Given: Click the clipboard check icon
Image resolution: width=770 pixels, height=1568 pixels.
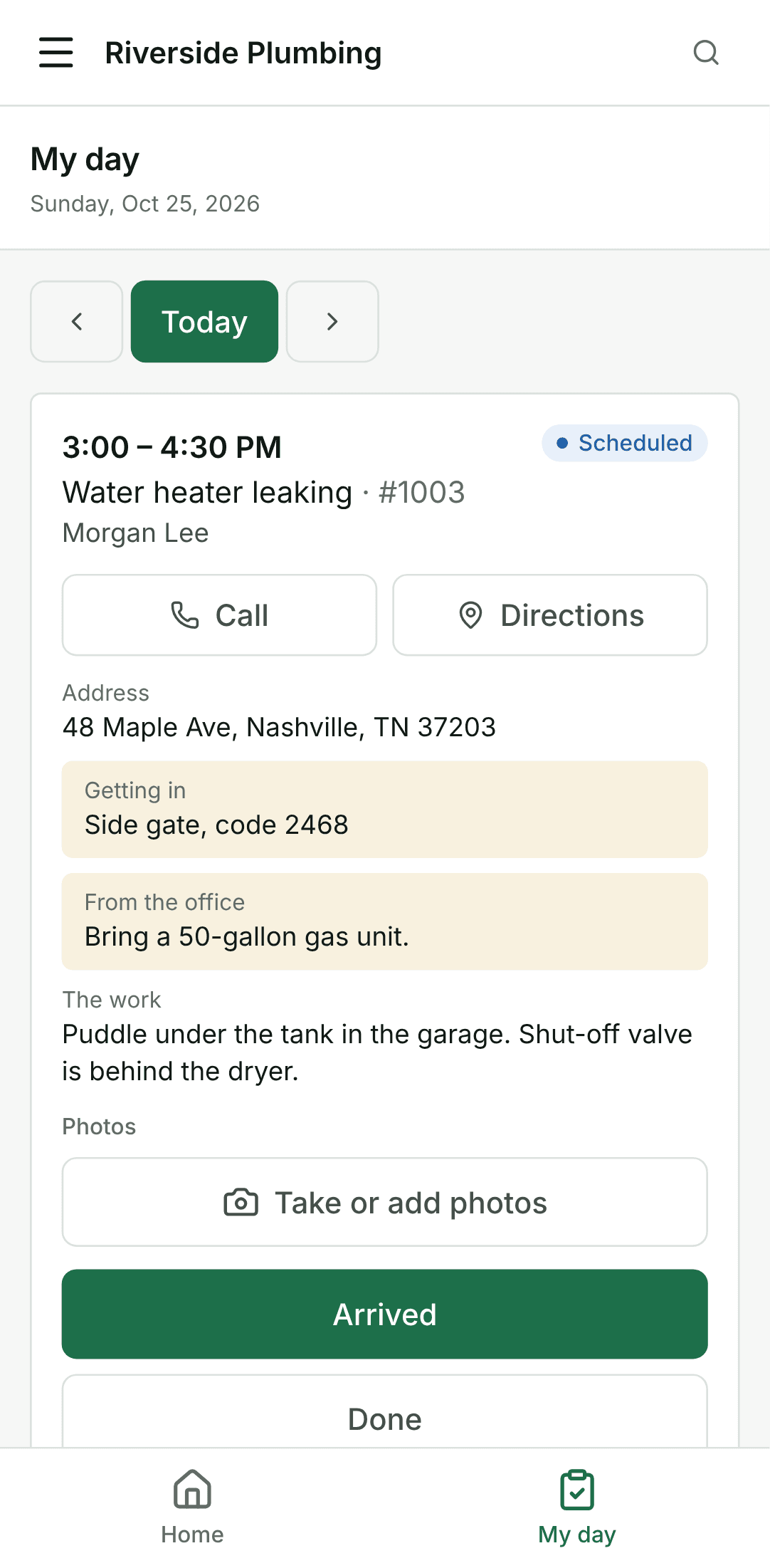Looking at the screenshot, I should (577, 1490).
